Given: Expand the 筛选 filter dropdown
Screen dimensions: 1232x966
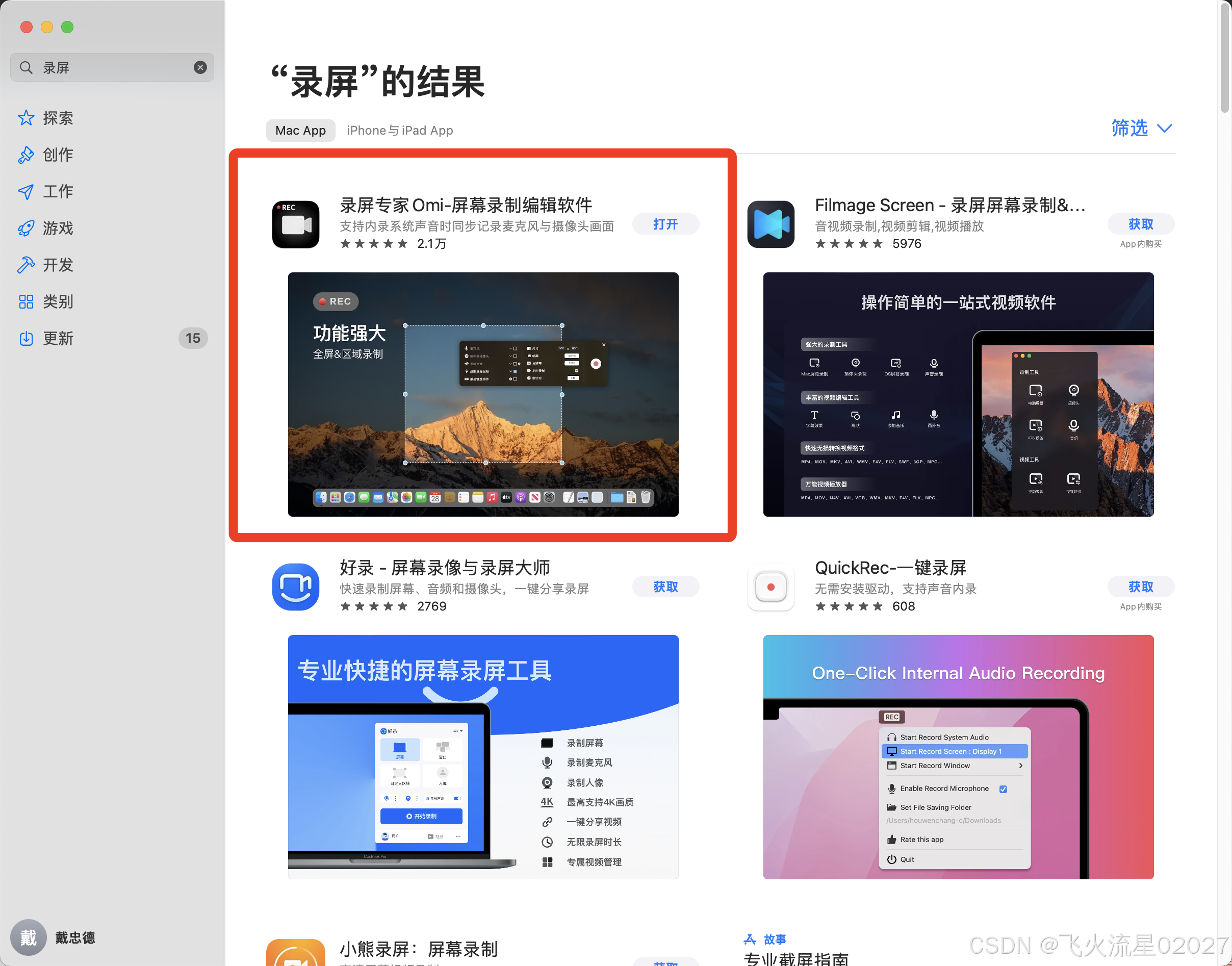Looking at the screenshot, I should (x=1141, y=129).
